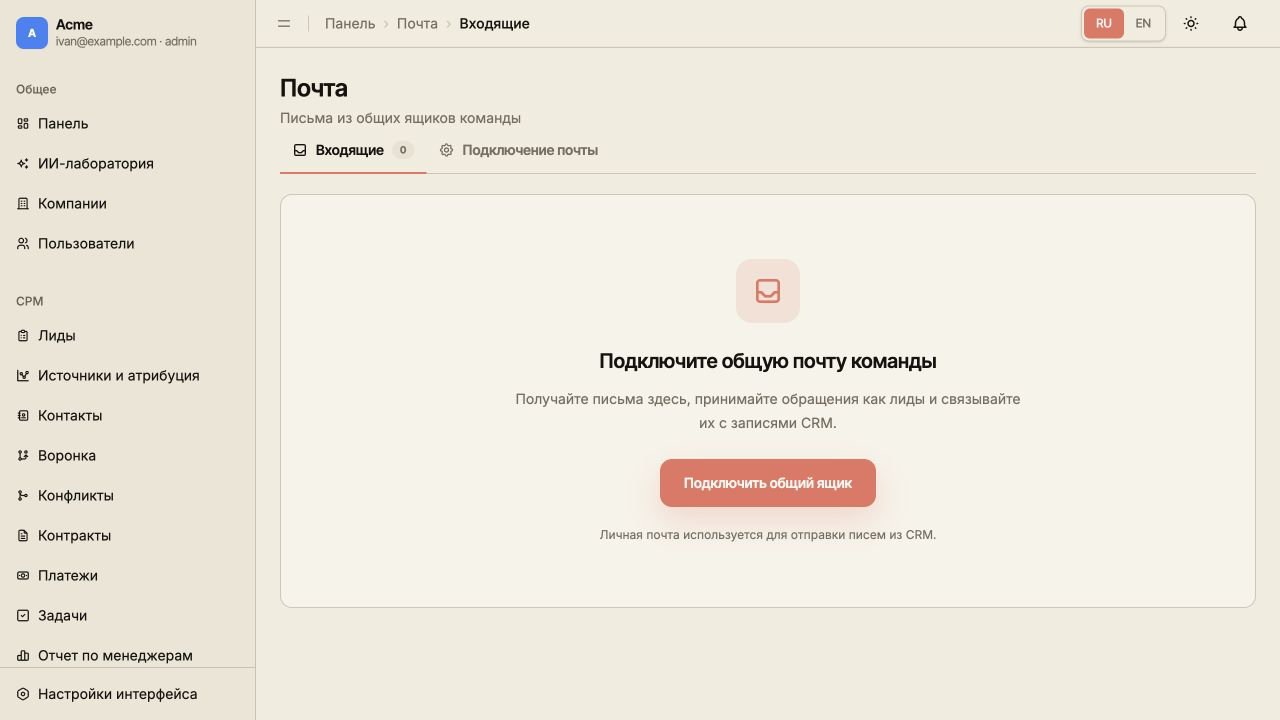Click the 0 counter badge on Входящие
Viewport: 1280px width, 720px height.
click(x=403, y=150)
